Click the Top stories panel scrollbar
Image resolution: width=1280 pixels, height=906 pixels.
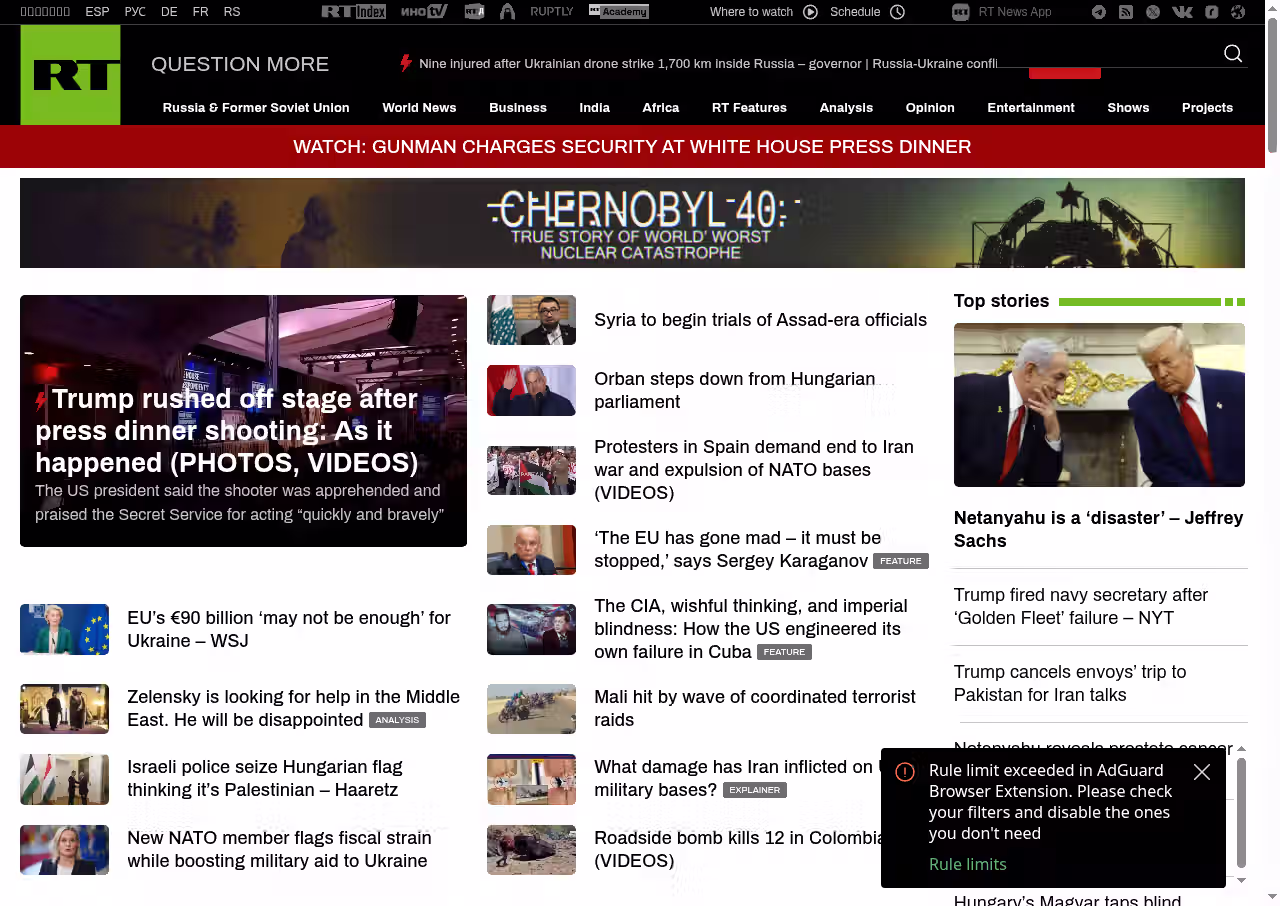click(x=1241, y=812)
